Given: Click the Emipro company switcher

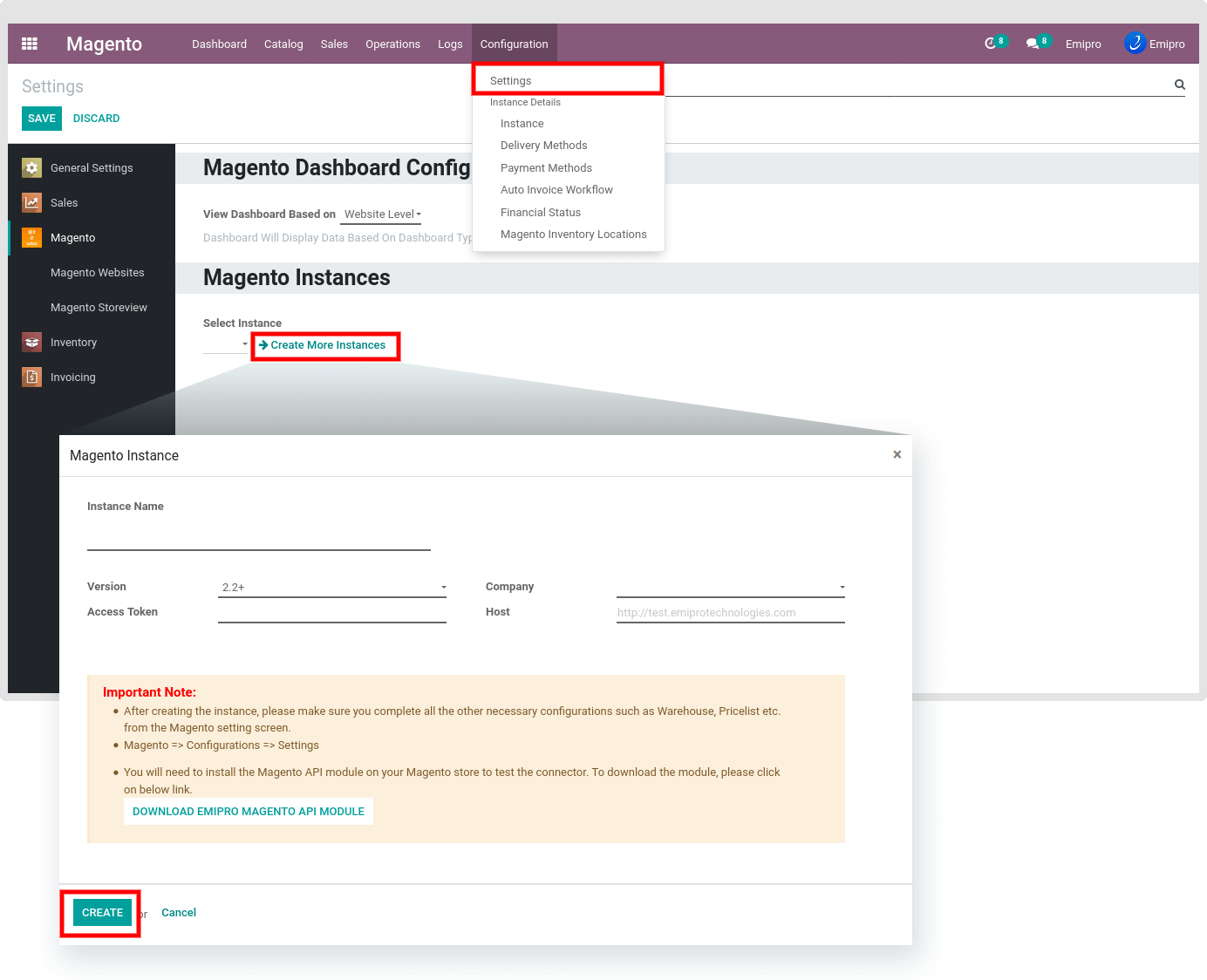Looking at the screenshot, I should coord(1083,44).
